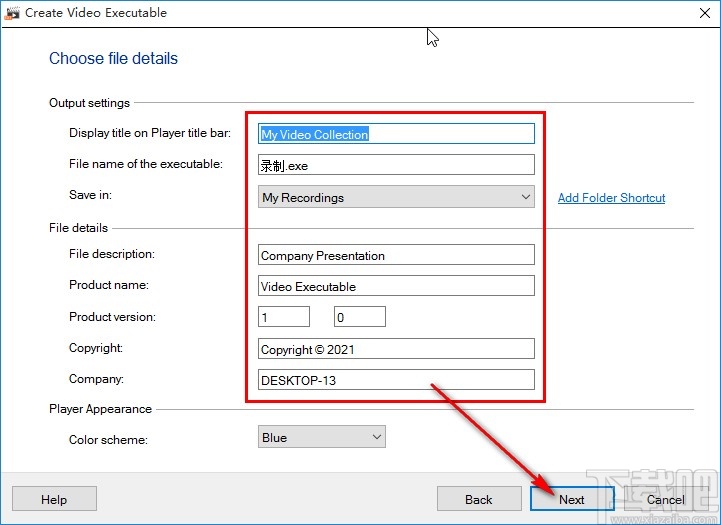Click the major product version box
The width and height of the screenshot is (721, 525).
click(x=283, y=317)
